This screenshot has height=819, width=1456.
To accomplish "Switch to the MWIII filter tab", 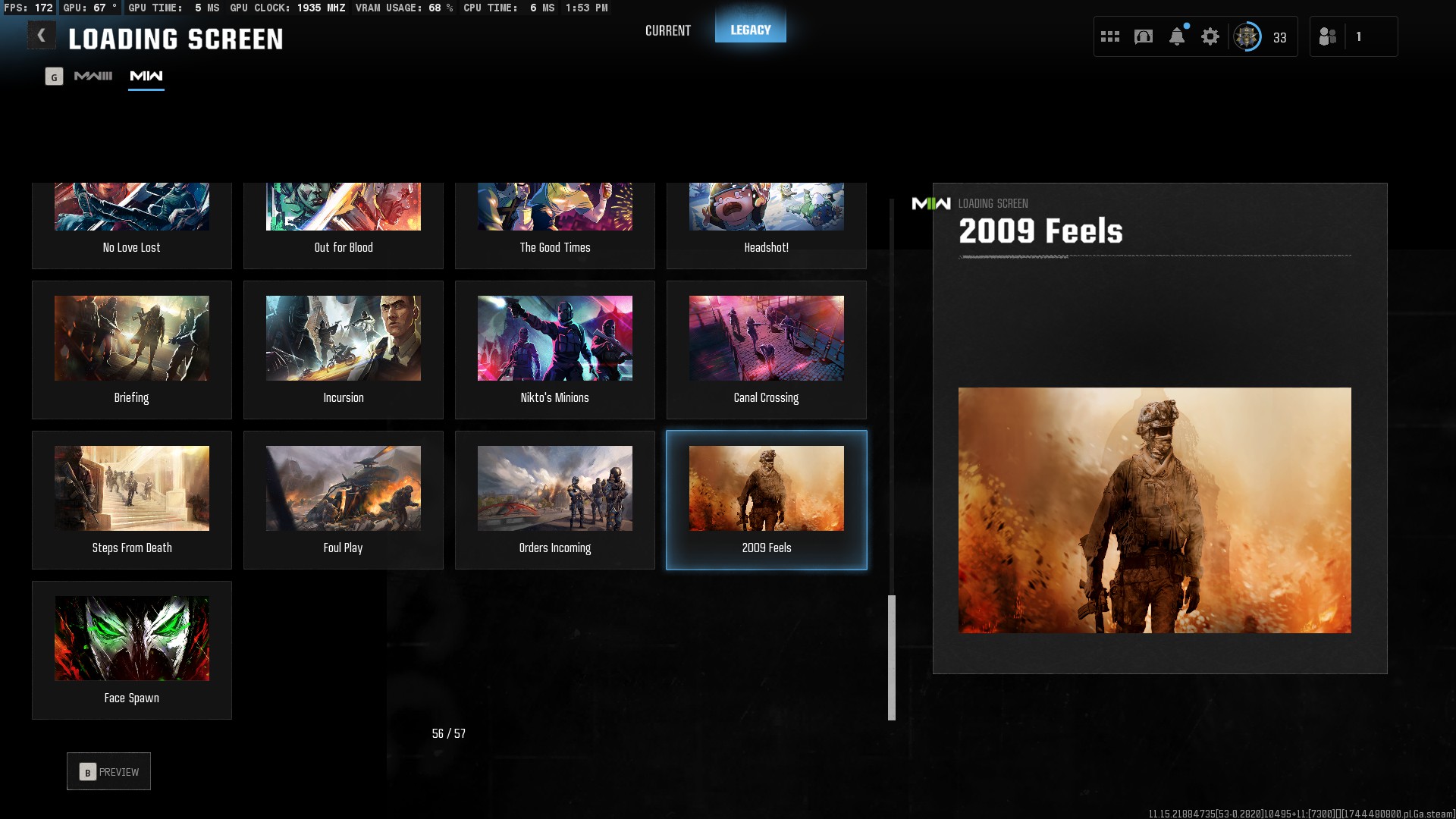I will [x=93, y=76].
